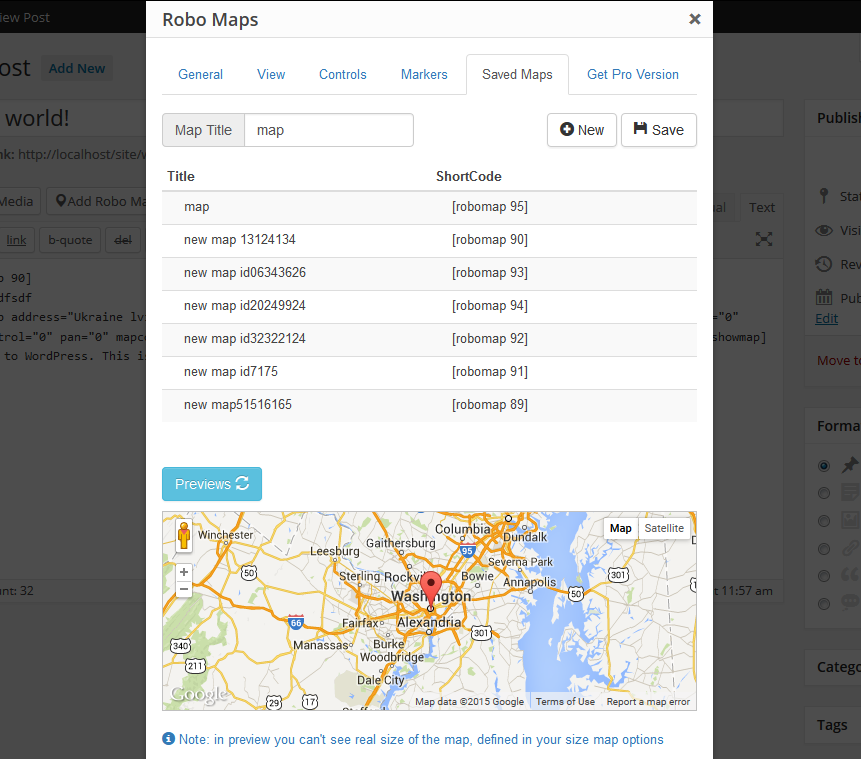Select row 'new map id7175'

429,372
